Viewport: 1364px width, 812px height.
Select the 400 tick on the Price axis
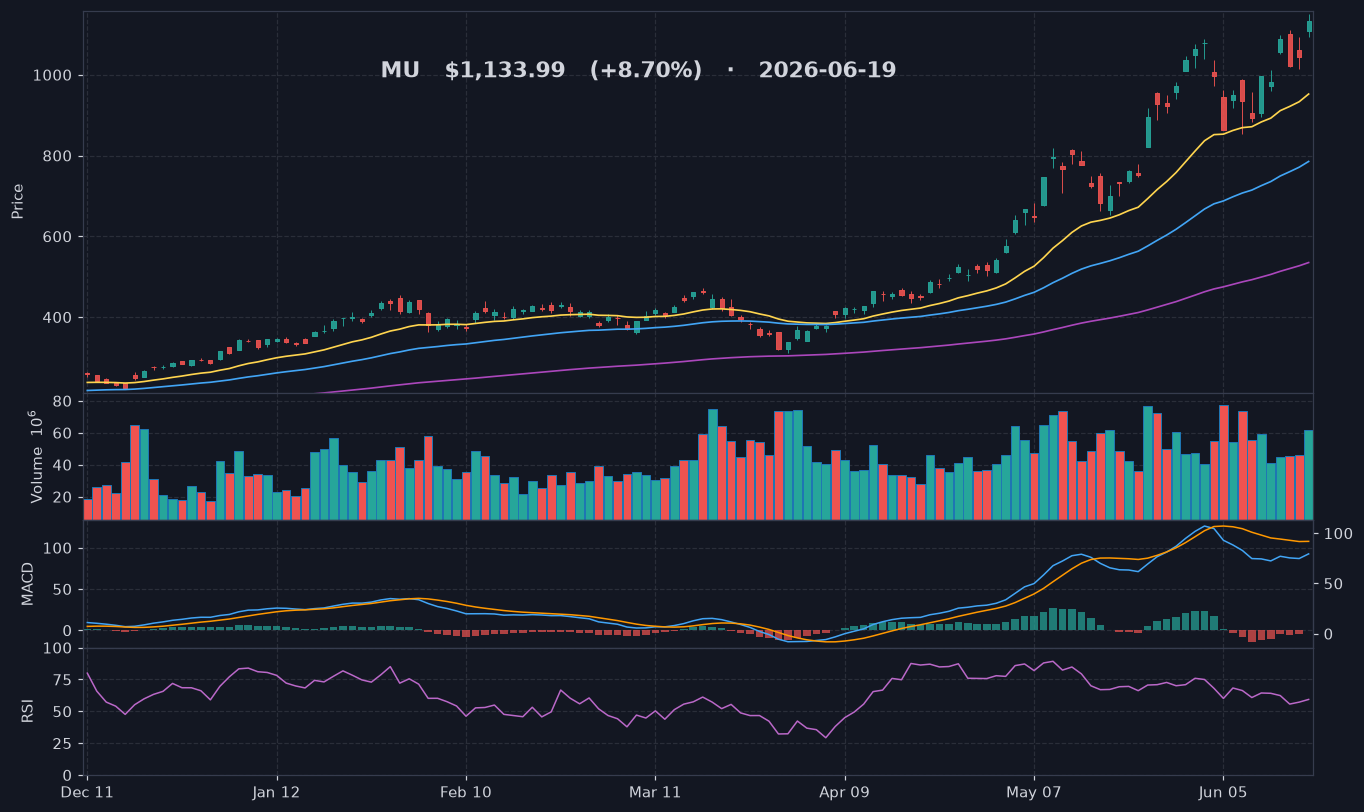[56, 318]
